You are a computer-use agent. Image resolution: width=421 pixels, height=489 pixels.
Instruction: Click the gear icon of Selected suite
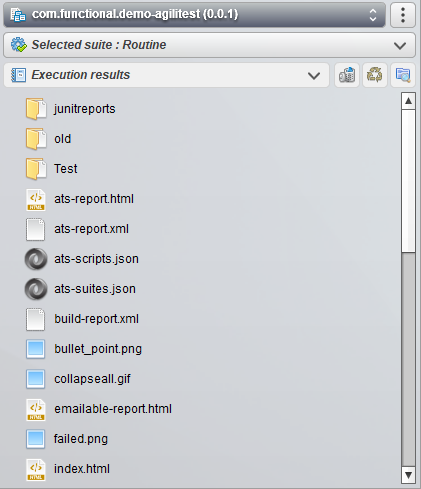19,45
